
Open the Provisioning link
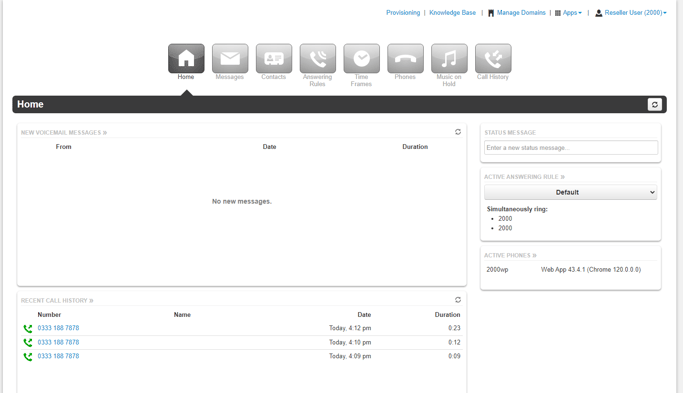point(403,13)
